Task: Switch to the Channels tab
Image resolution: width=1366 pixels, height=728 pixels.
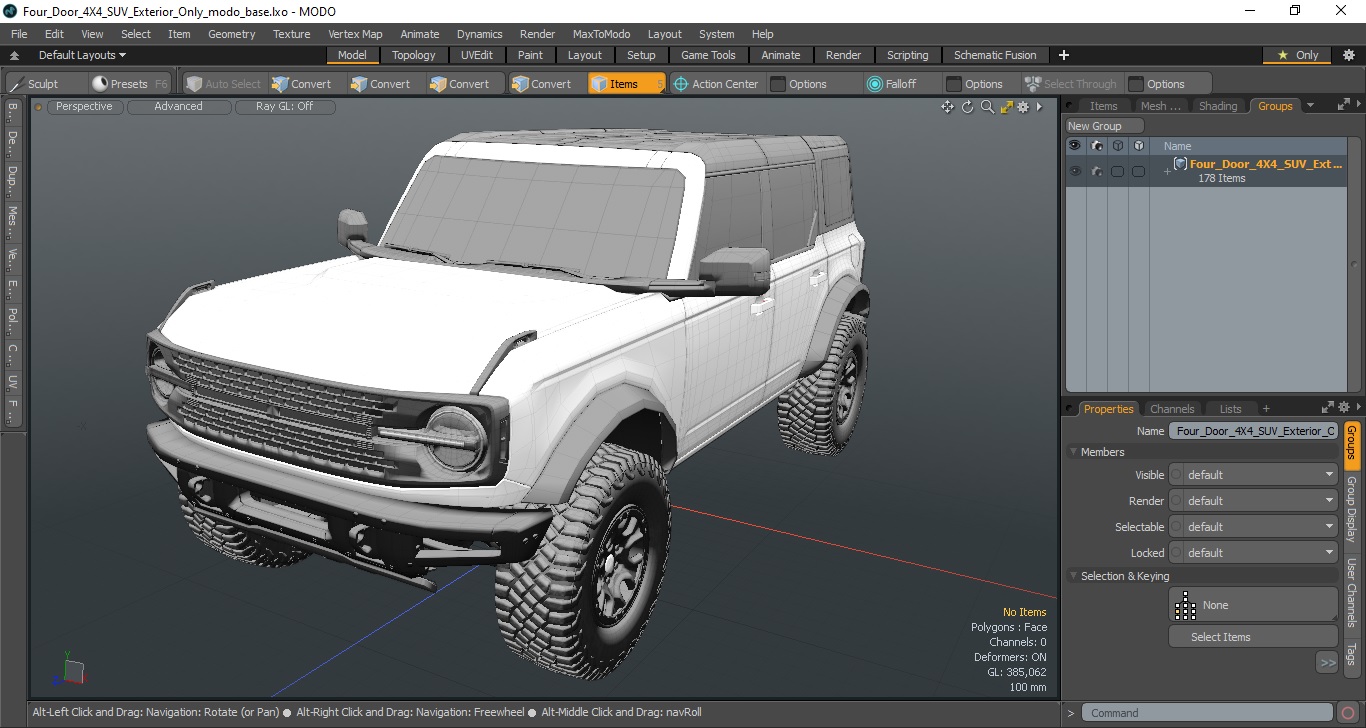Action: tap(1172, 408)
